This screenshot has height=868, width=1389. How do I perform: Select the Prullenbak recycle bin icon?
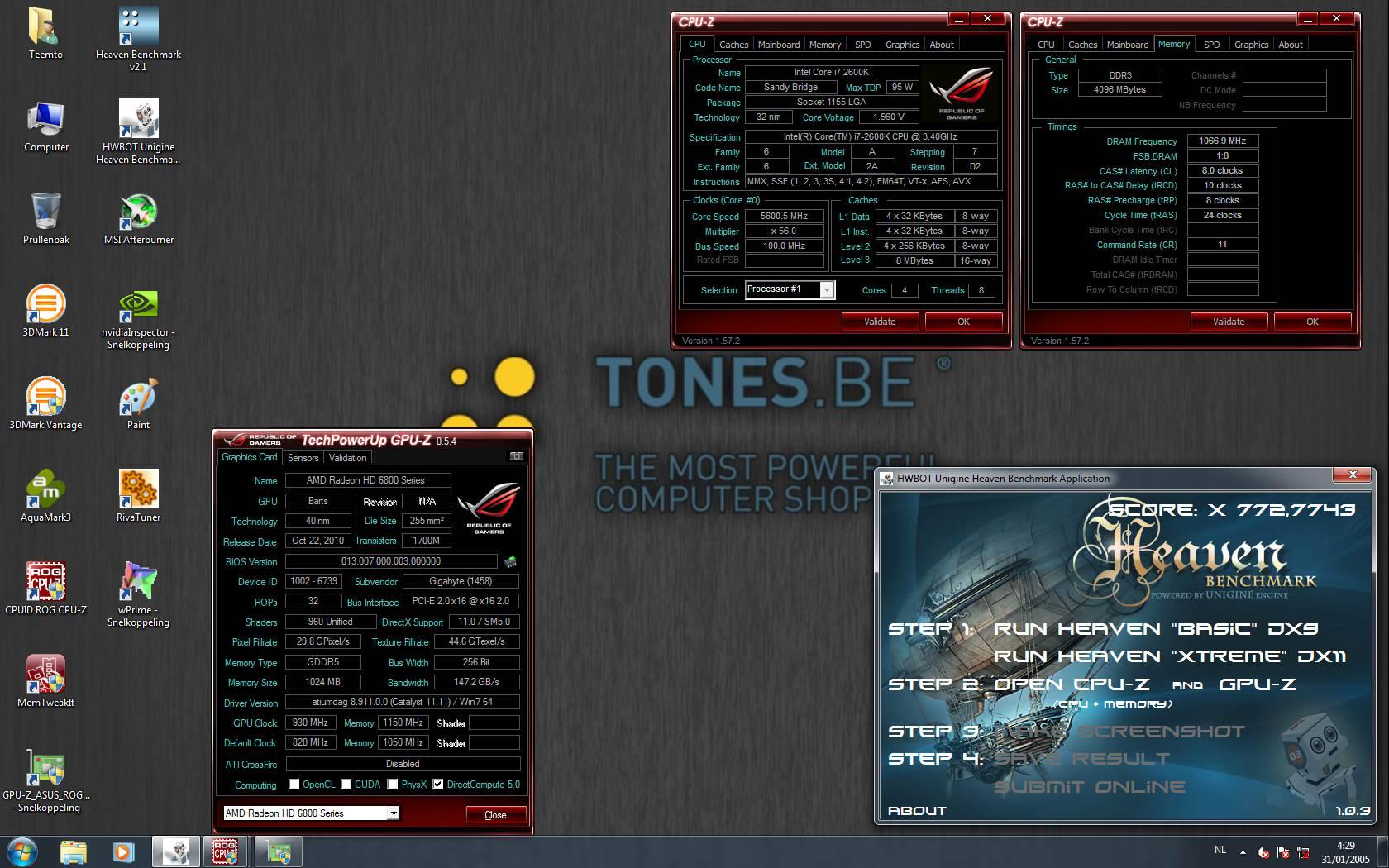(45, 218)
